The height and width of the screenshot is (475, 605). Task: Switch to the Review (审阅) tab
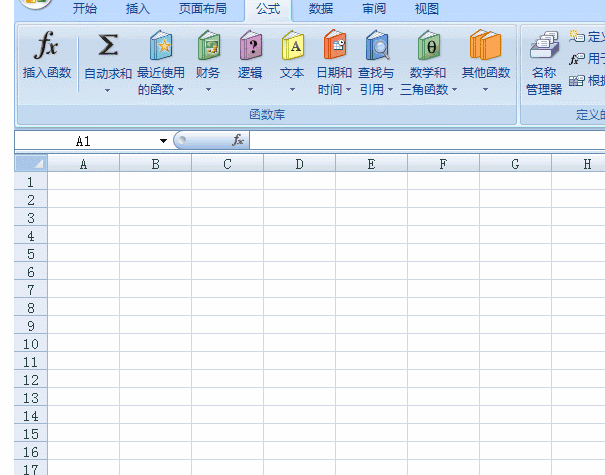[374, 8]
